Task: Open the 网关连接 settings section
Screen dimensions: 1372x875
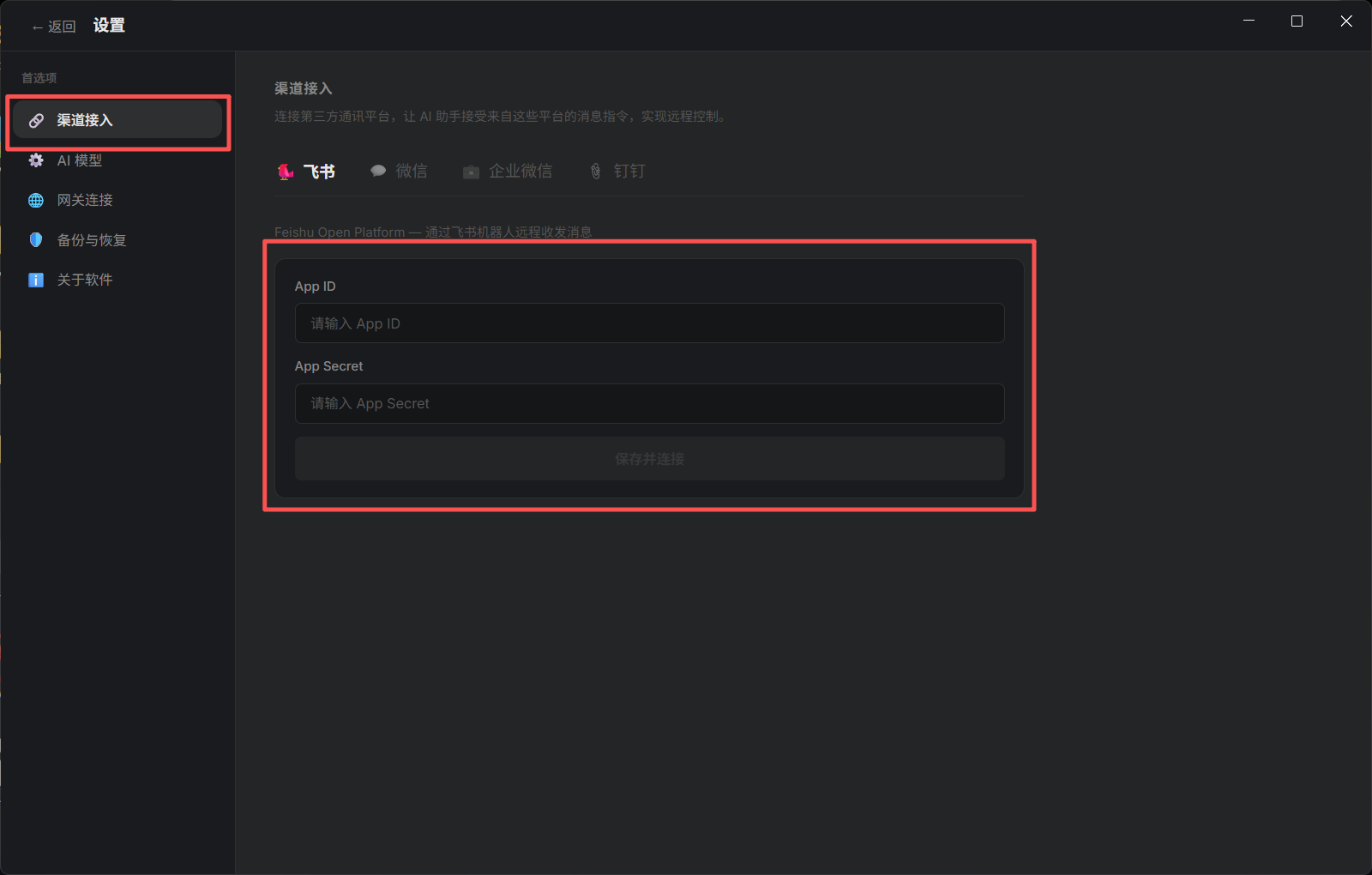Action: pos(117,200)
